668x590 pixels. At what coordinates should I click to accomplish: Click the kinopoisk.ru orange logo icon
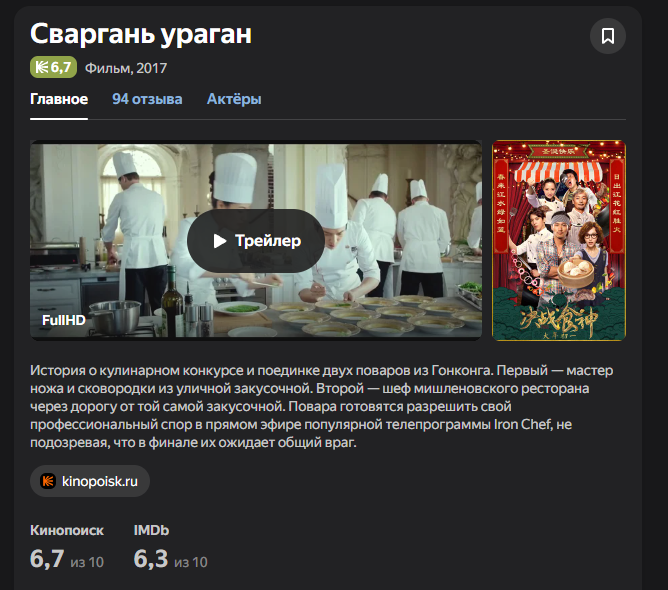point(48,481)
